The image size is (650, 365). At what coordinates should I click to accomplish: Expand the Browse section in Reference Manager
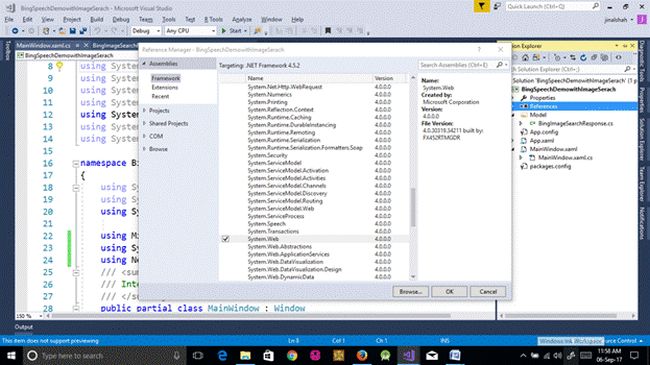tap(144, 148)
